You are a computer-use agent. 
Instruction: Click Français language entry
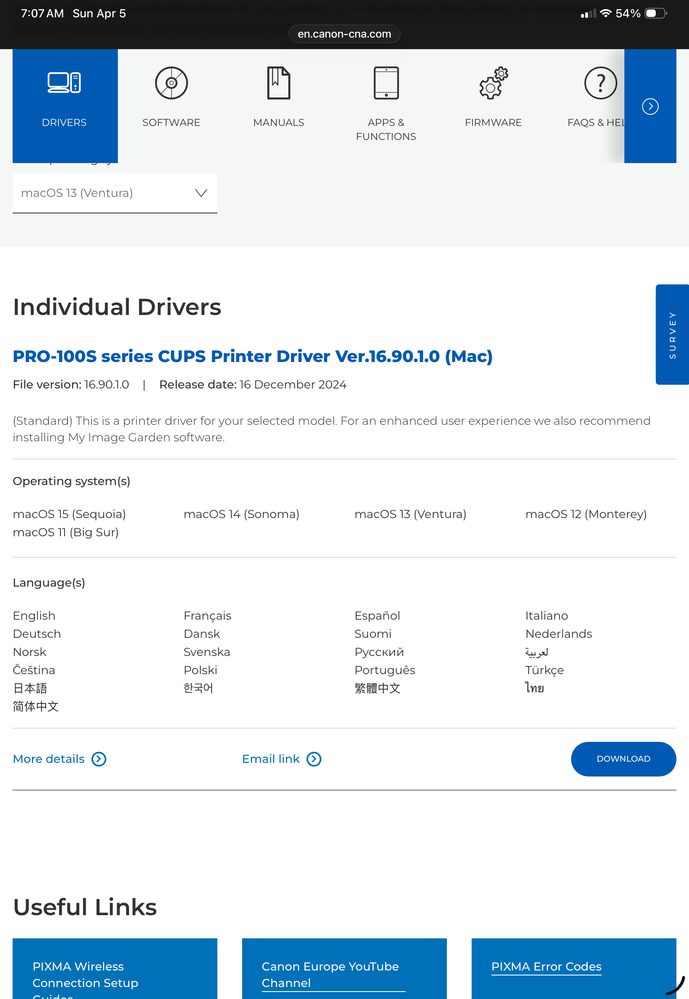pos(207,615)
